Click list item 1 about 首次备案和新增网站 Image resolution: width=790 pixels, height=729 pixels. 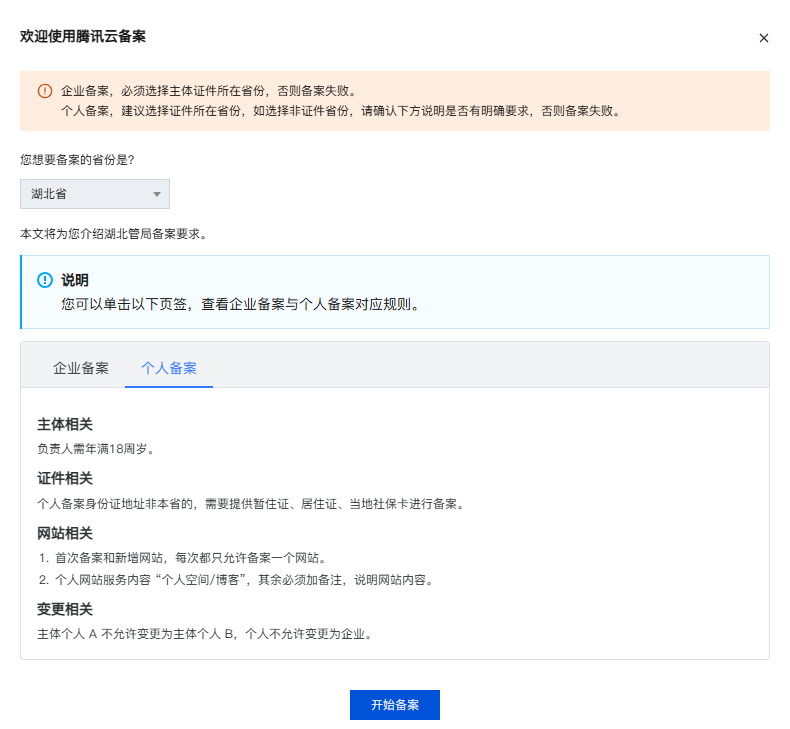(184, 558)
